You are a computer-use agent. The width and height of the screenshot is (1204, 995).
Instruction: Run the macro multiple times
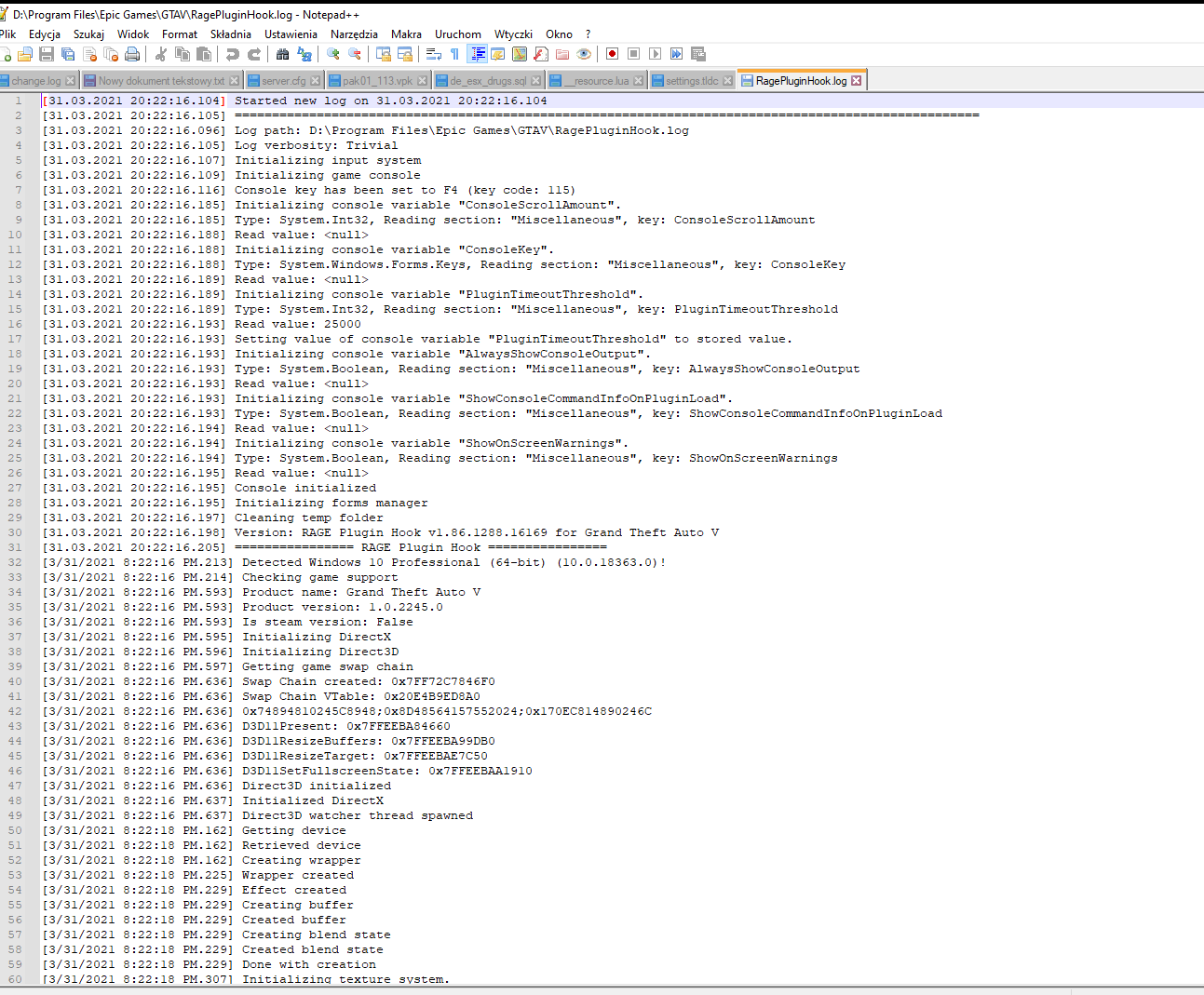tap(677, 54)
